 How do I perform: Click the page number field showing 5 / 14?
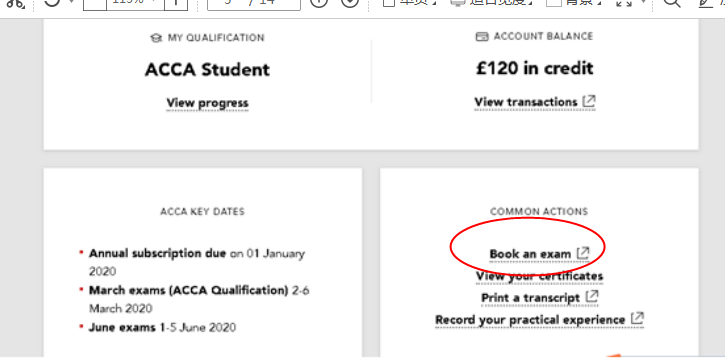click(x=253, y=4)
